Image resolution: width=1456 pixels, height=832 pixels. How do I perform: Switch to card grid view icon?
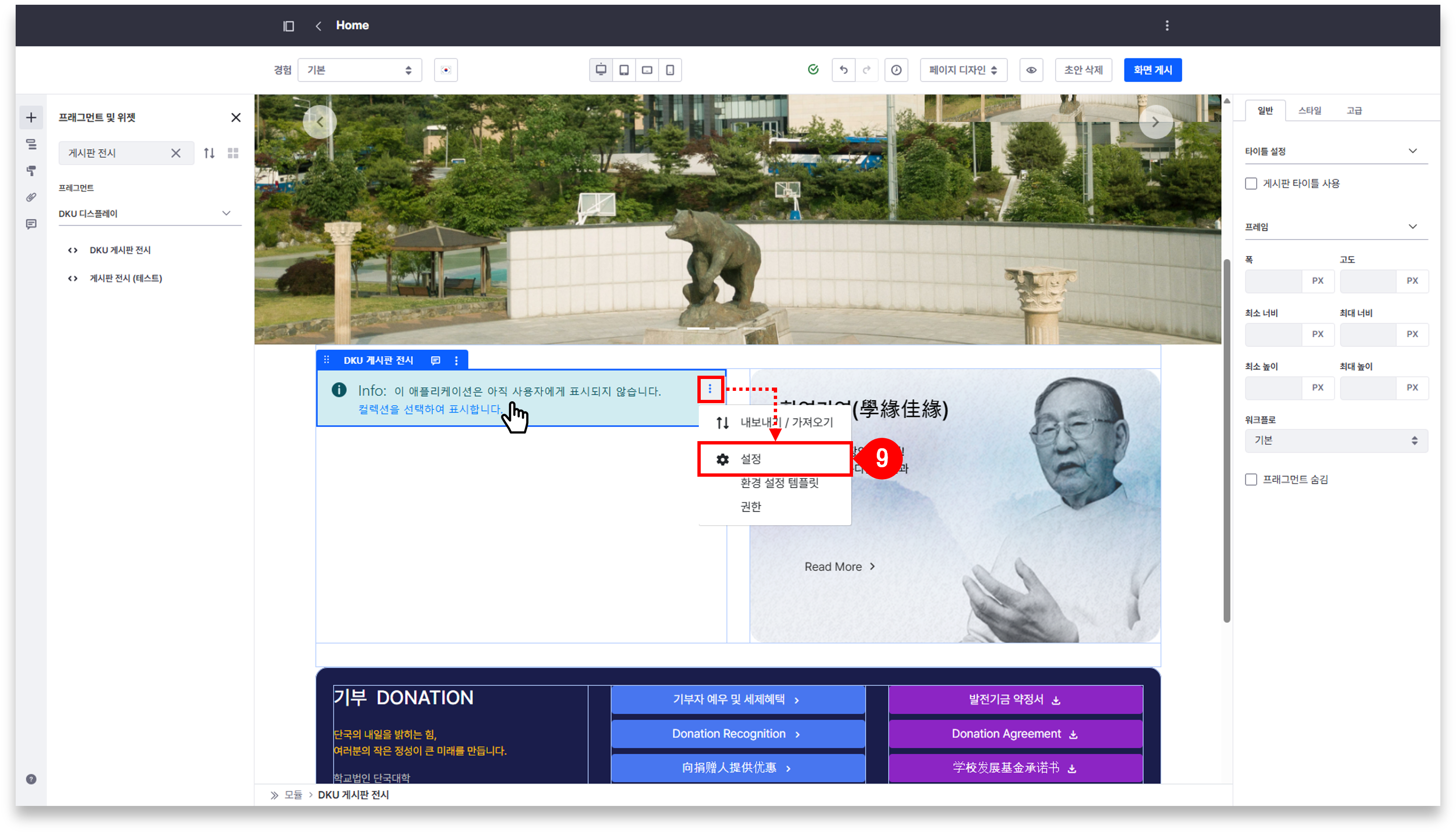[232, 153]
